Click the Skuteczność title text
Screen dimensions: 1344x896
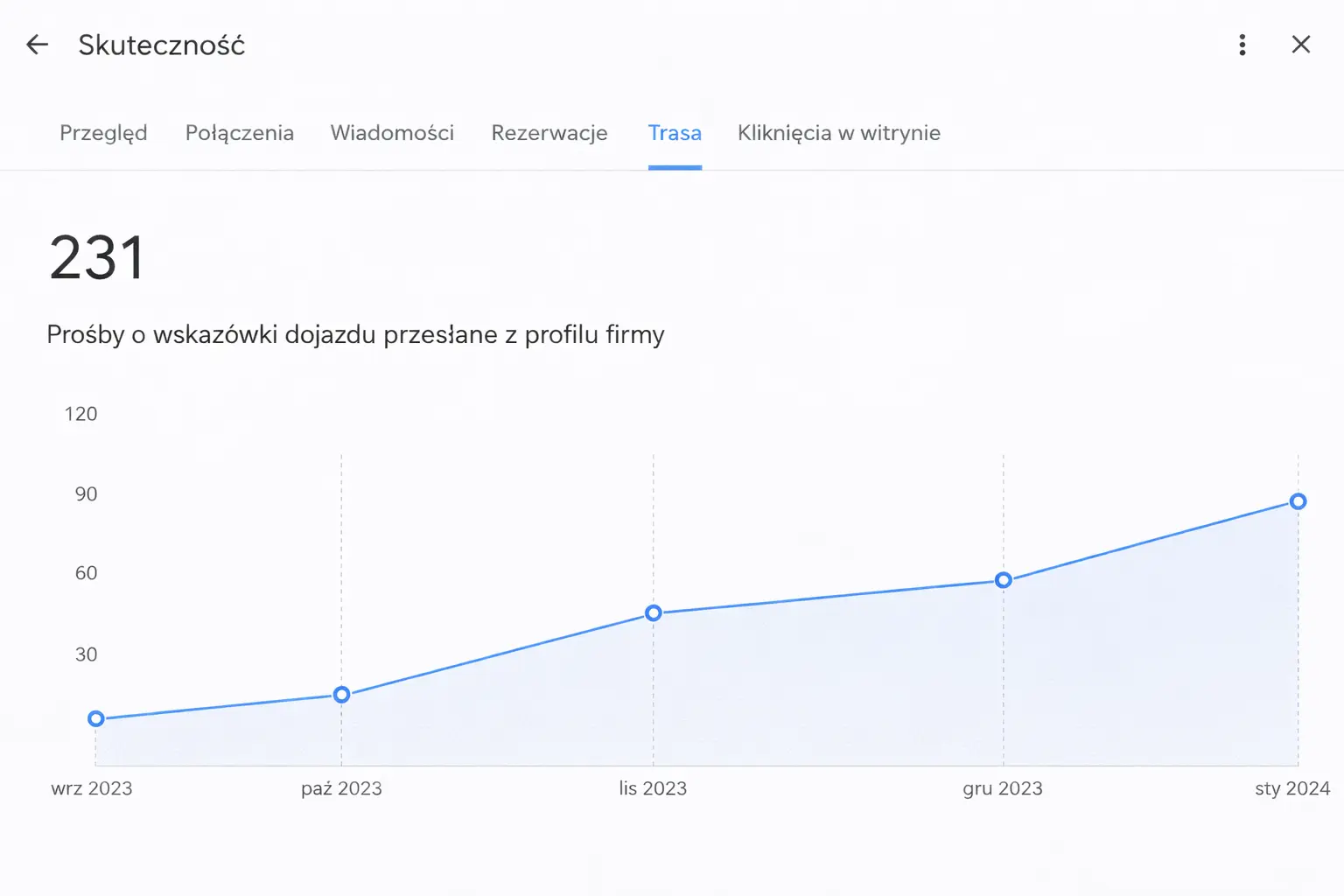162,45
